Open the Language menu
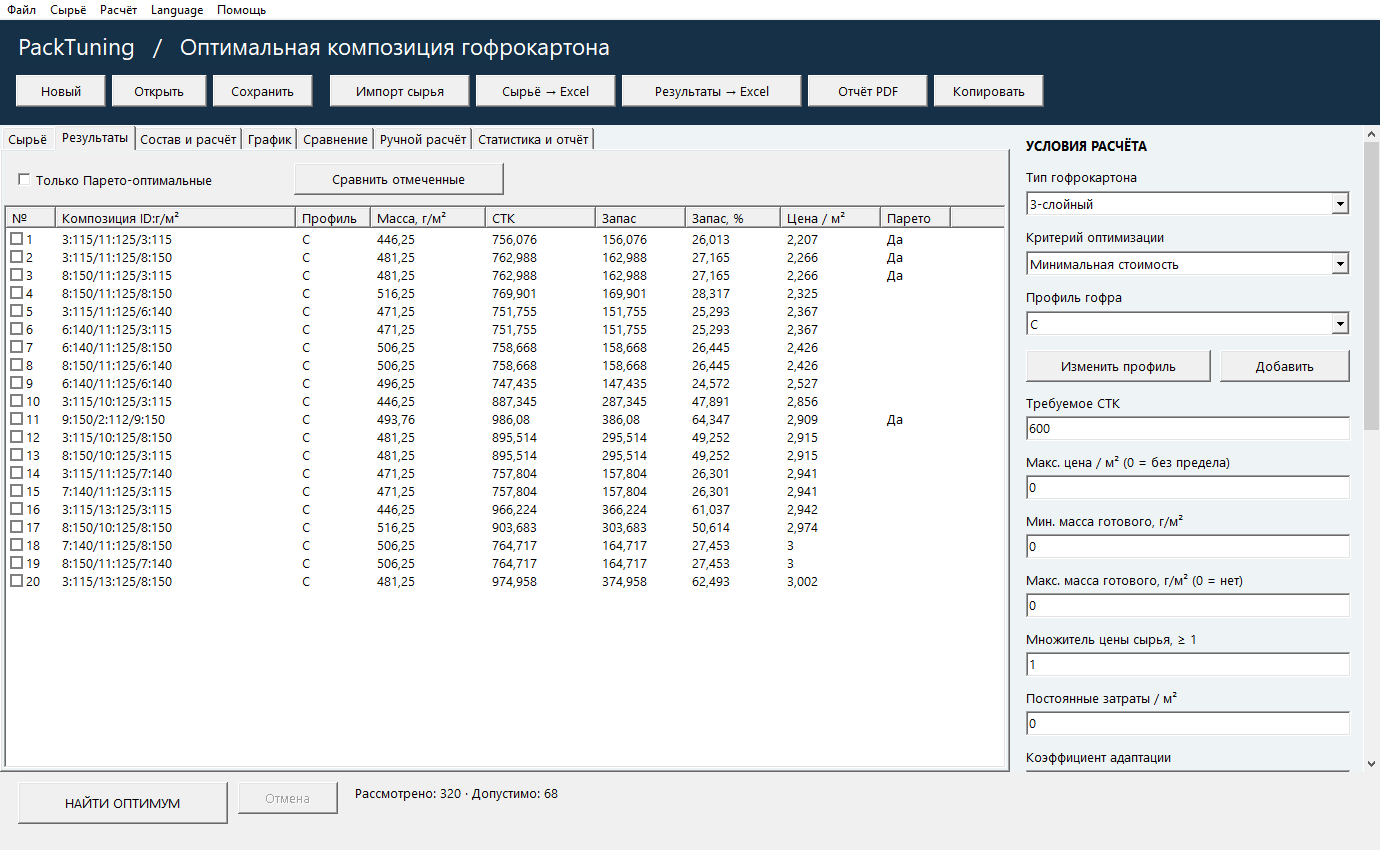Image resolution: width=1380 pixels, height=850 pixels. 177,10
